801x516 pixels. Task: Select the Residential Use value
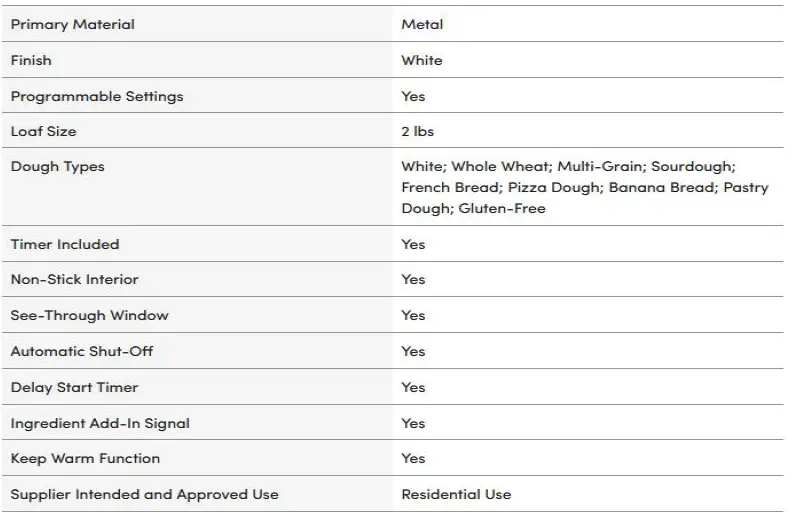click(x=456, y=494)
